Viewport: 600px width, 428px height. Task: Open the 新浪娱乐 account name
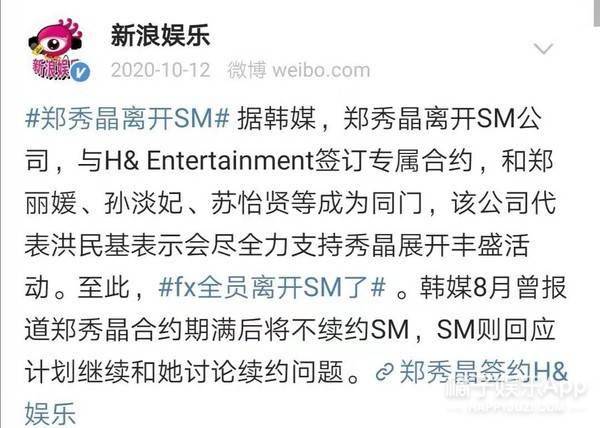pos(160,35)
